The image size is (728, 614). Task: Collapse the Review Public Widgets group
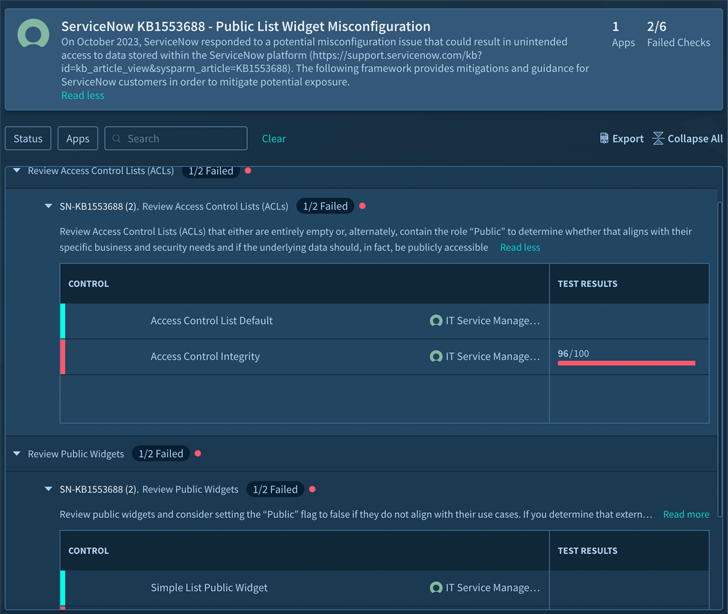pyautogui.click(x=17, y=454)
